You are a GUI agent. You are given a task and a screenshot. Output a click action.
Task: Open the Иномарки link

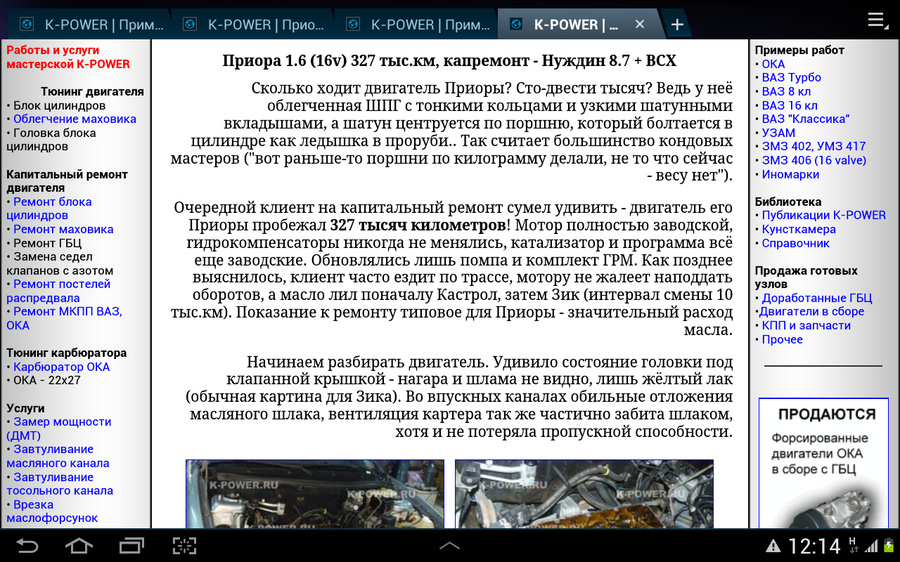click(x=790, y=174)
